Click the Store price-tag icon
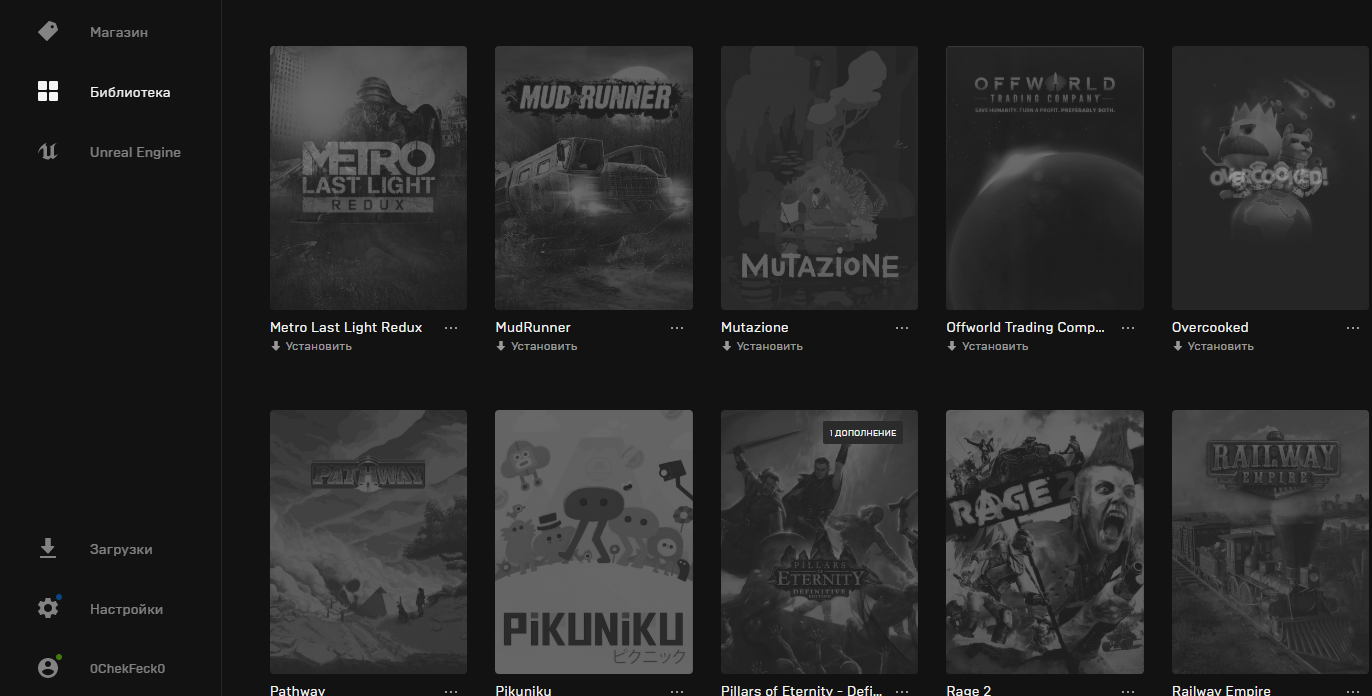Viewport: 1372px width, 696px height. pos(48,32)
